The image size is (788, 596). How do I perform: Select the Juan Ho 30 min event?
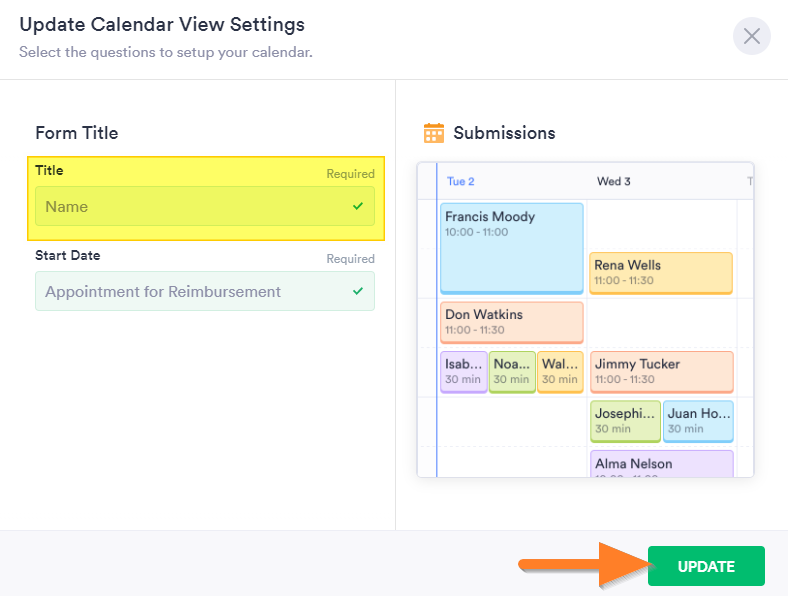(x=699, y=421)
